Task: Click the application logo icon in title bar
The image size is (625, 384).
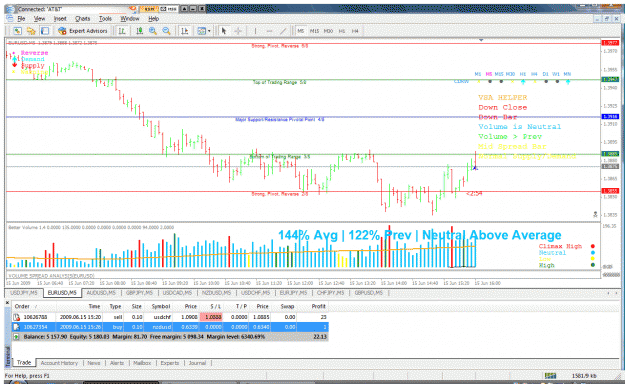Action: (10, 9)
